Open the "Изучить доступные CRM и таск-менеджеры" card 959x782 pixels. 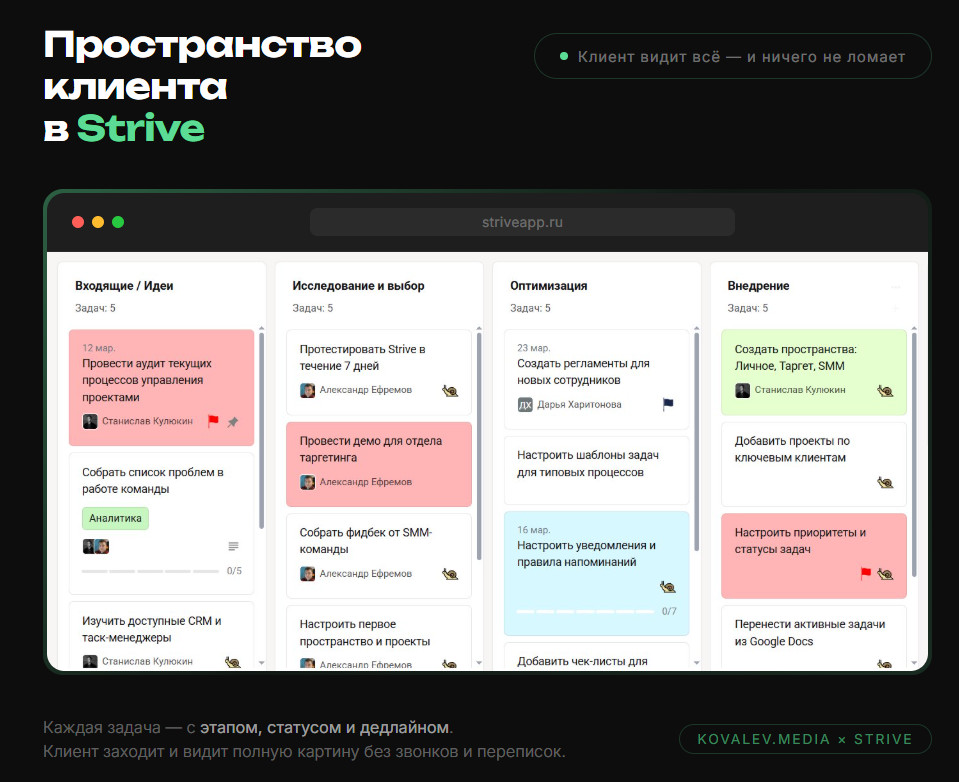[161, 636]
